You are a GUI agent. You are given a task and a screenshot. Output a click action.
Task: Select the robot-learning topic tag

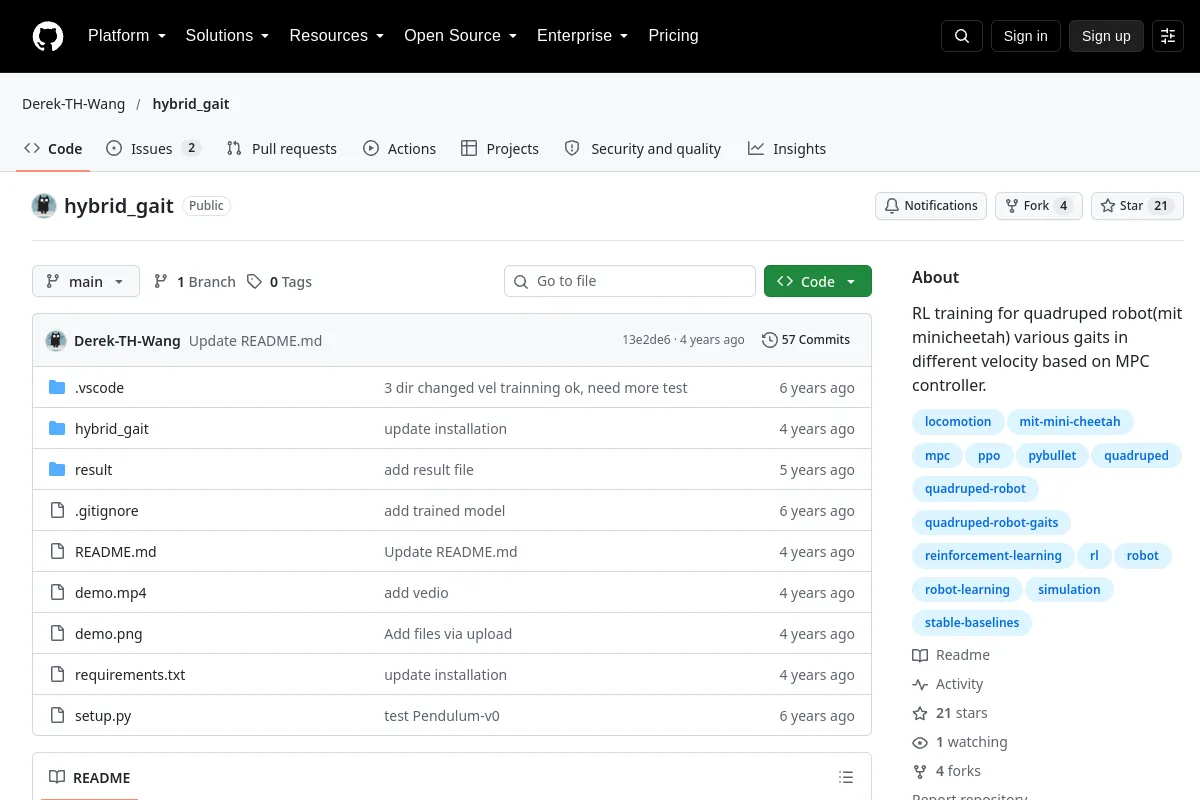tap(967, 590)
